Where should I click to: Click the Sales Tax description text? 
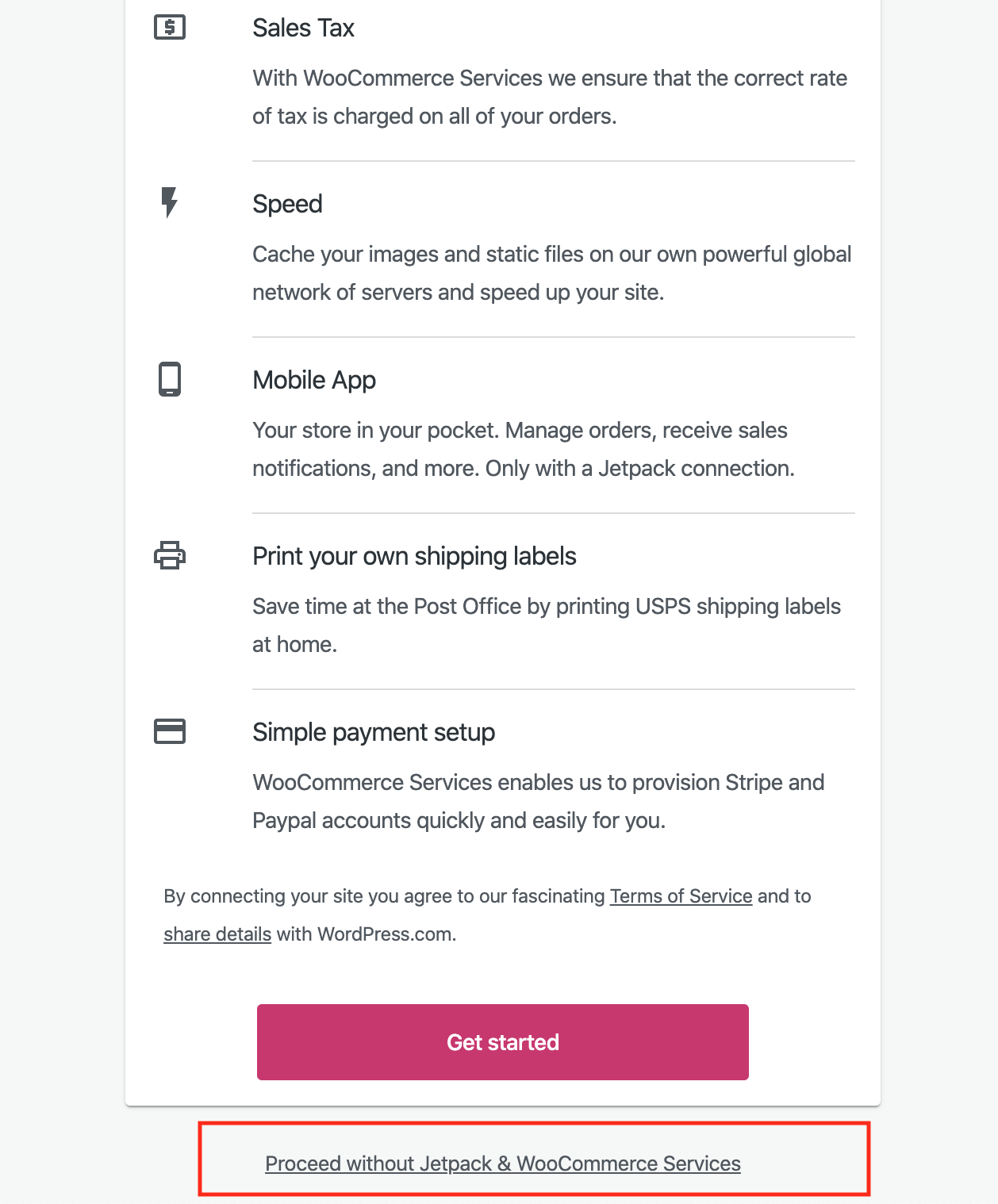click(x=550, y=97)
